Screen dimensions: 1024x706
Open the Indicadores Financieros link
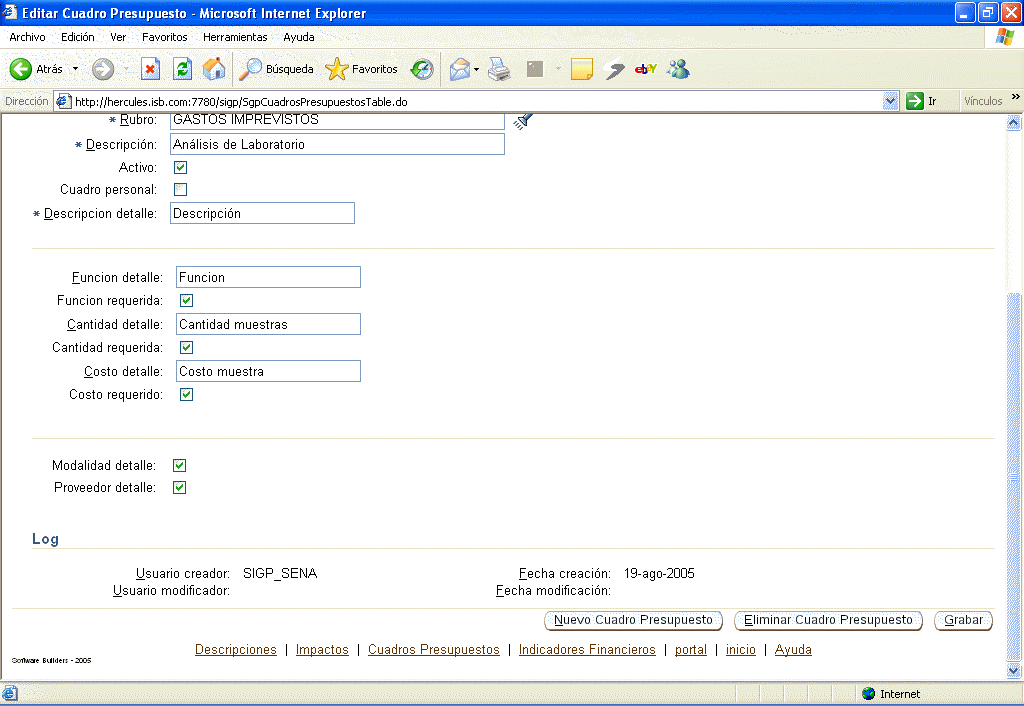click(x=587, y=649)
